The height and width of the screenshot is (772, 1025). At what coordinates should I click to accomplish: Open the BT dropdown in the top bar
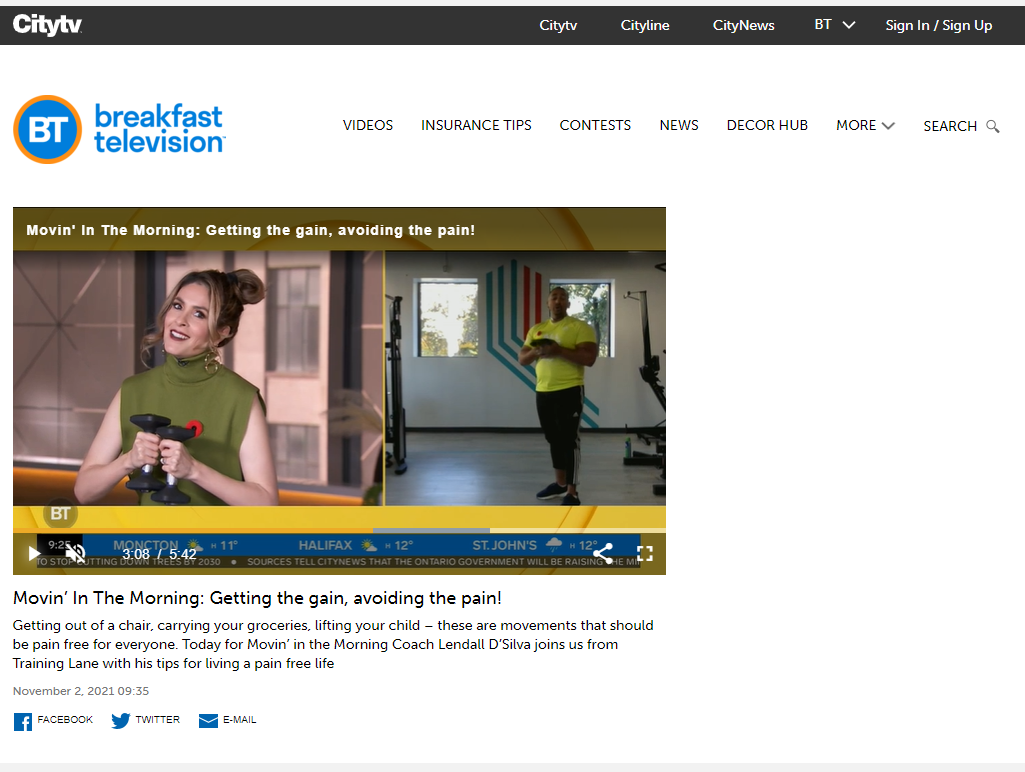click(834, 25)
